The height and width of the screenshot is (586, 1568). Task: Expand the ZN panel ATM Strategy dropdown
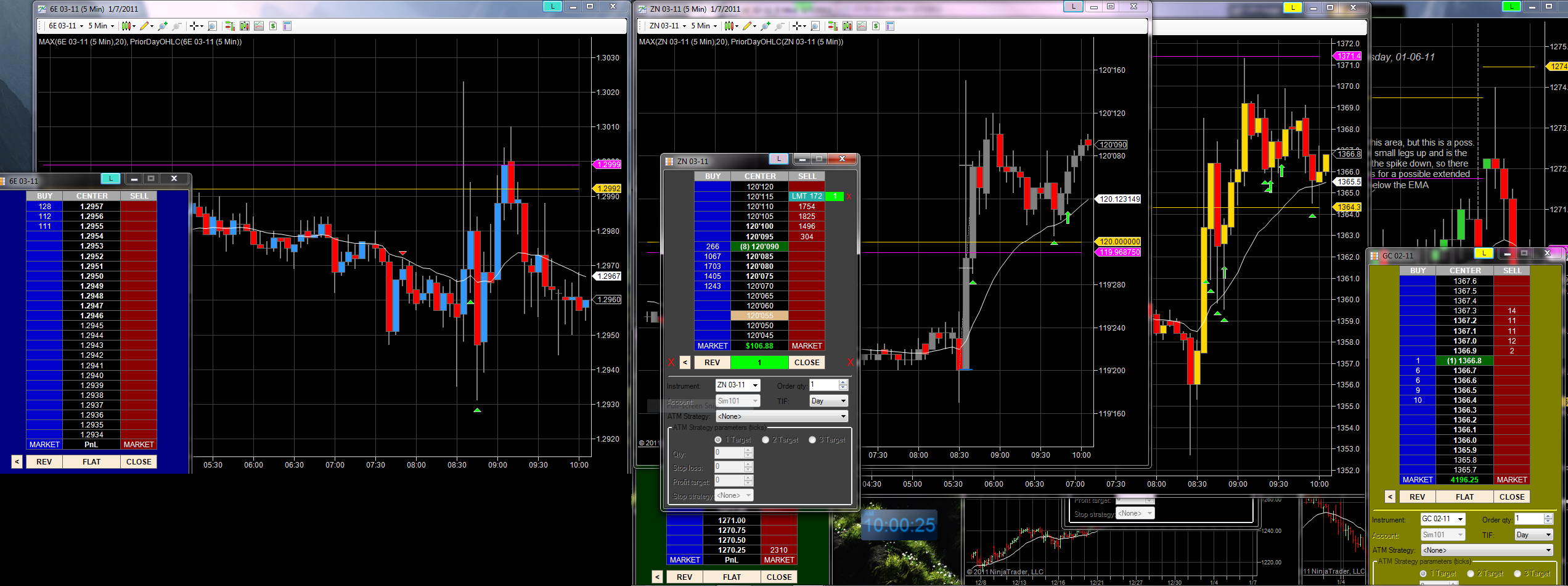843,416
